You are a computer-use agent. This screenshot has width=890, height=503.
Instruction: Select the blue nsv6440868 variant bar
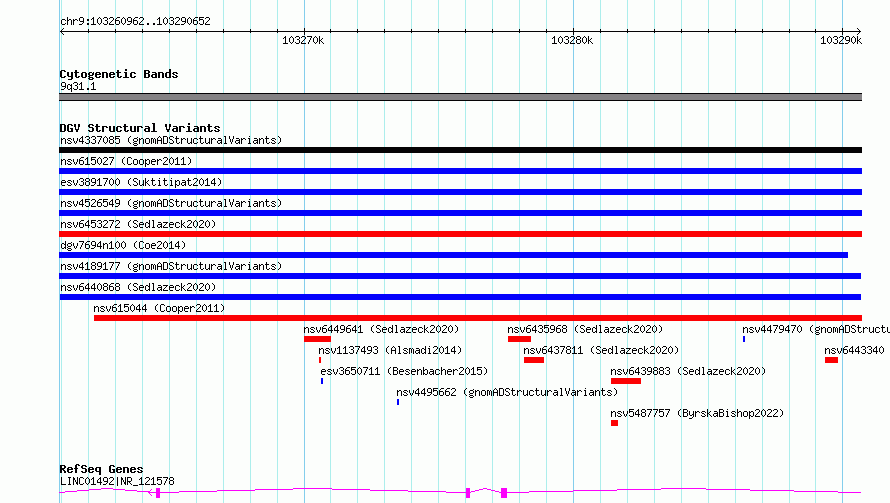460,297
